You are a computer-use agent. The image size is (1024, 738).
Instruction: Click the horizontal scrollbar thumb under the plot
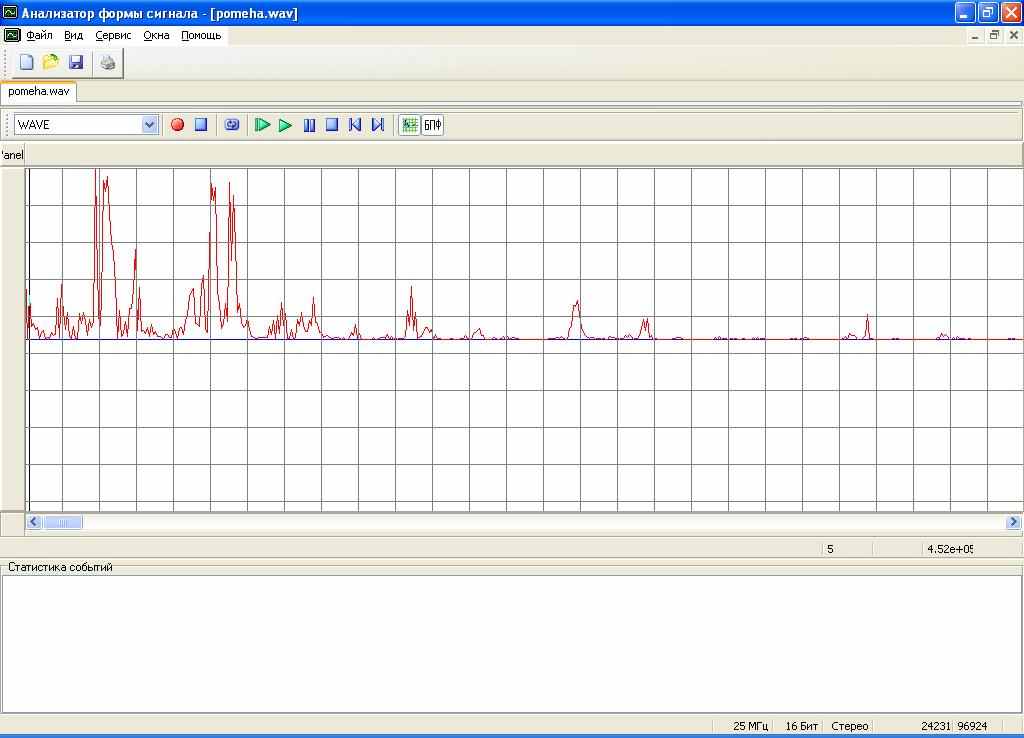pos(63,522)
